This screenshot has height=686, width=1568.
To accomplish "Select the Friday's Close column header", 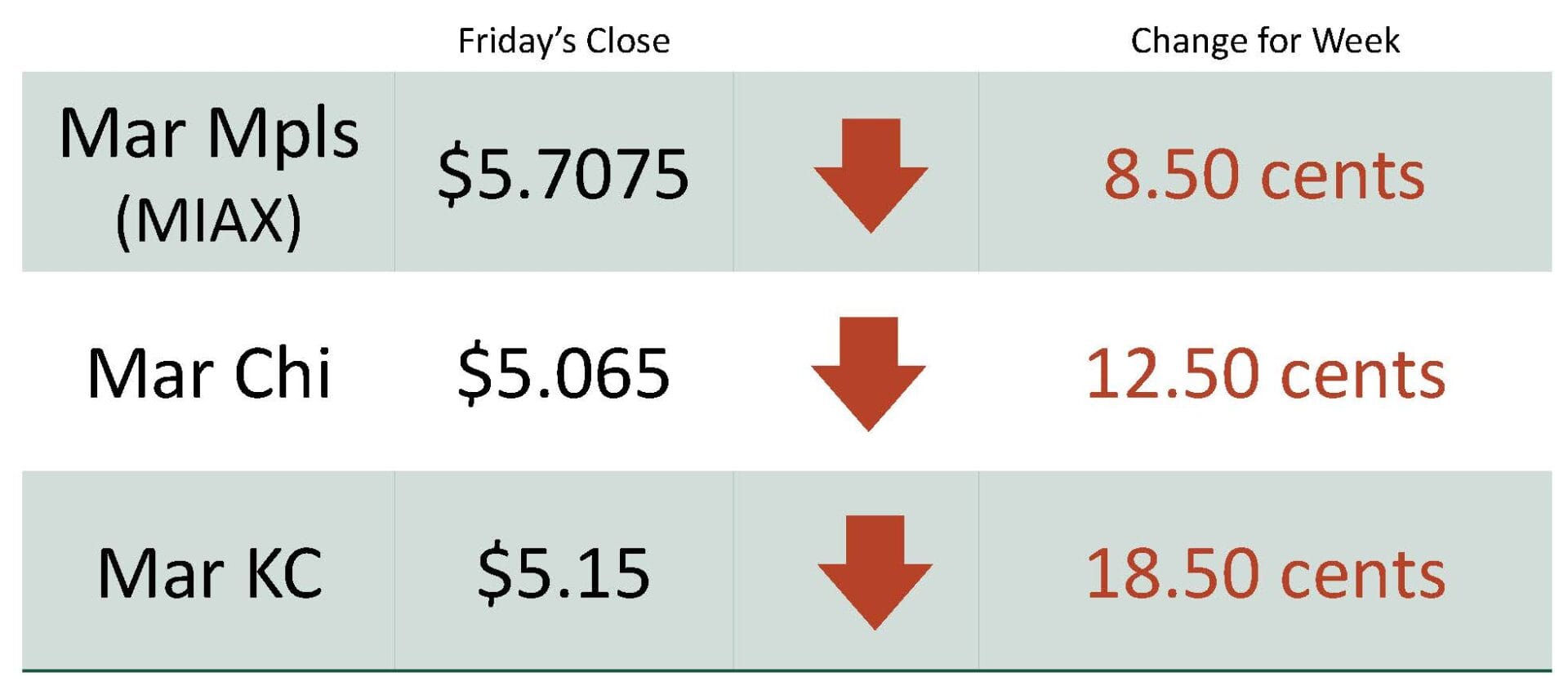I will [563, 41].
